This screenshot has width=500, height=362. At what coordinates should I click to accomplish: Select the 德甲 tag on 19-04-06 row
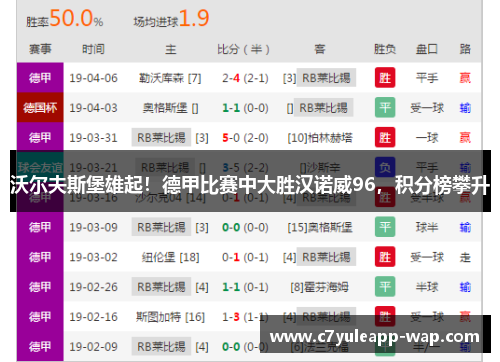(40, 78)
